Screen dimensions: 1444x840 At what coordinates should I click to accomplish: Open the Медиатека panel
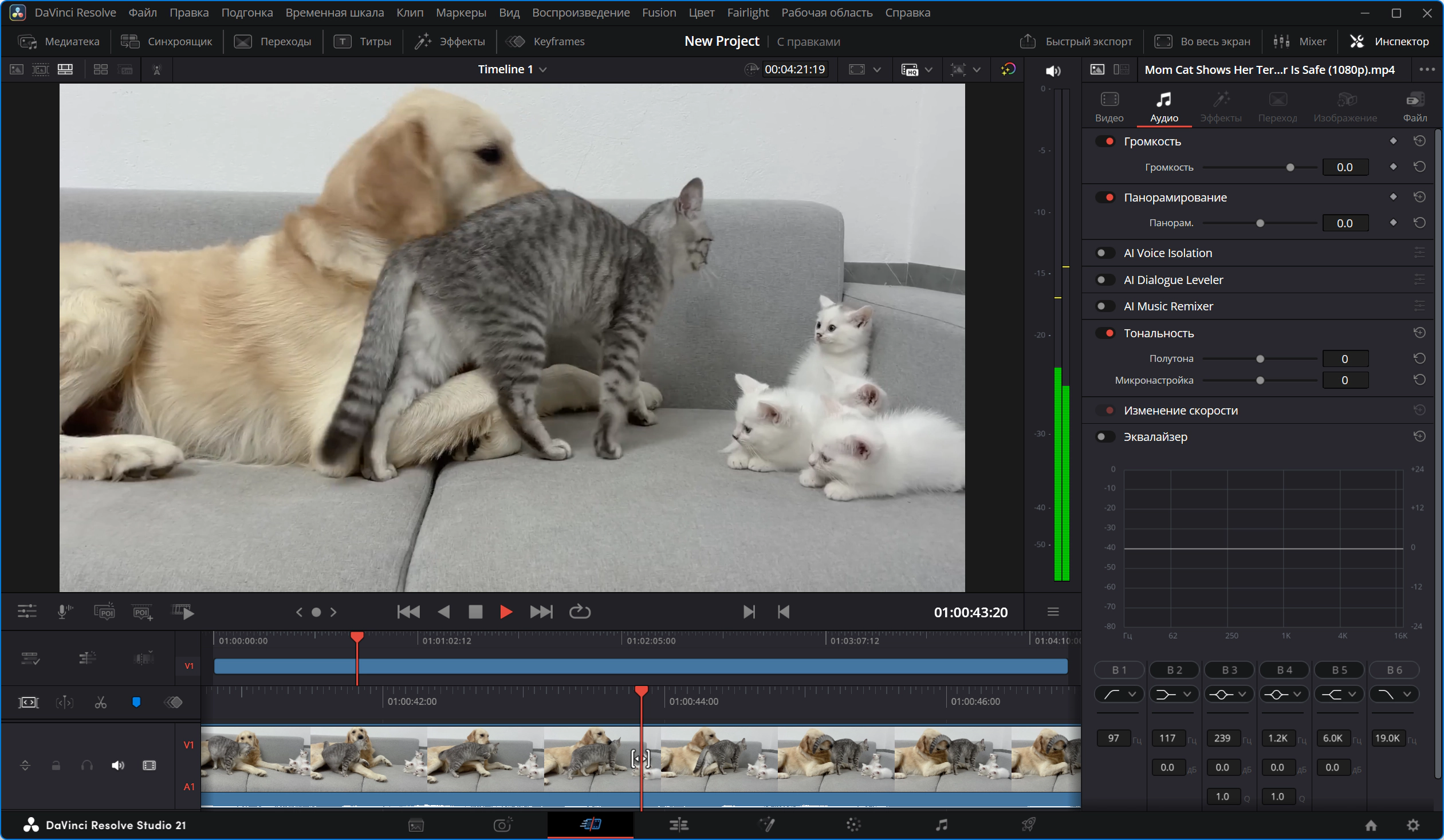coord(59,41)
